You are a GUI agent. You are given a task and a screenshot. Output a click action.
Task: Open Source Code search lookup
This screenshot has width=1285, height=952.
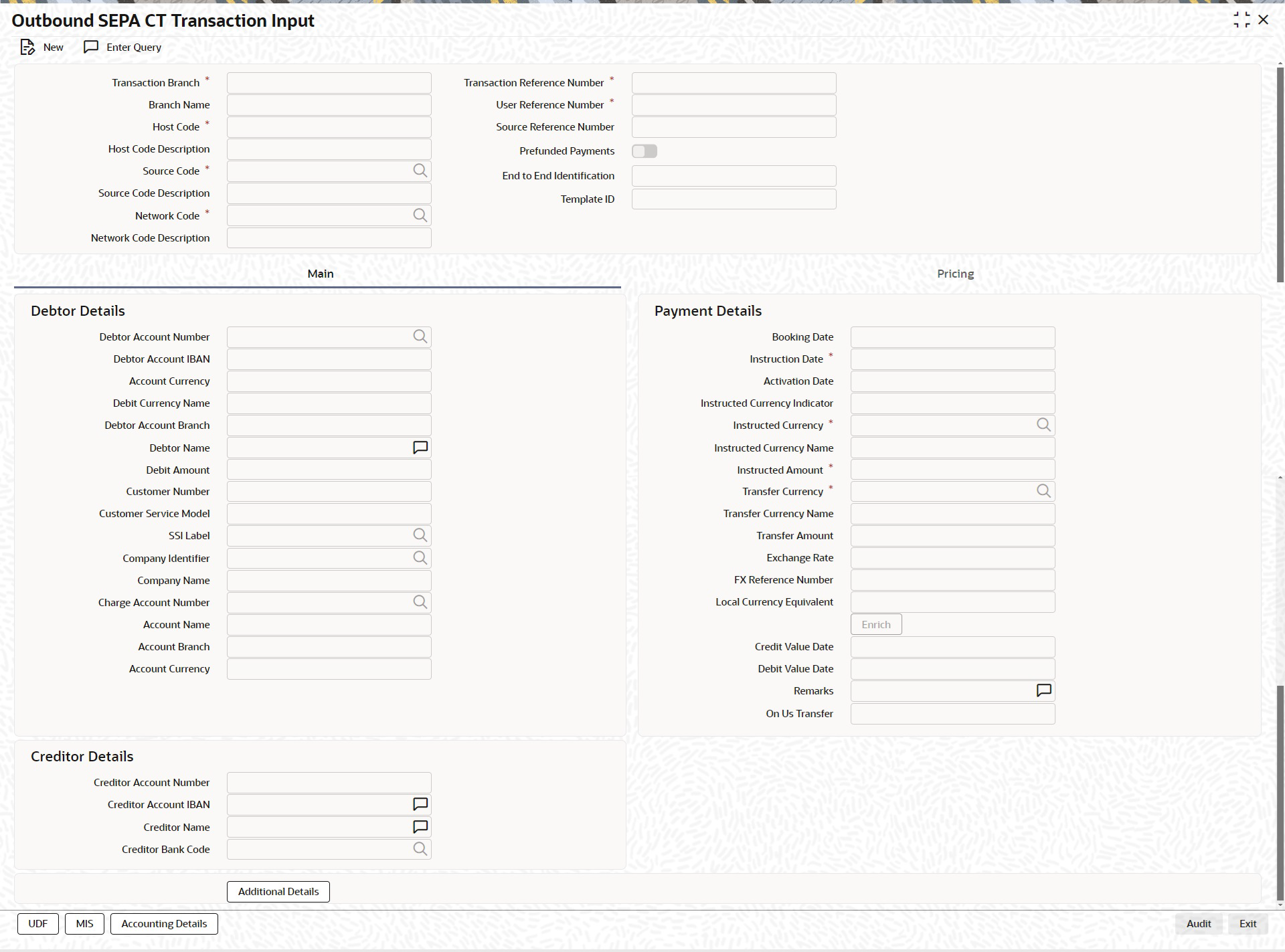point(420,171)
